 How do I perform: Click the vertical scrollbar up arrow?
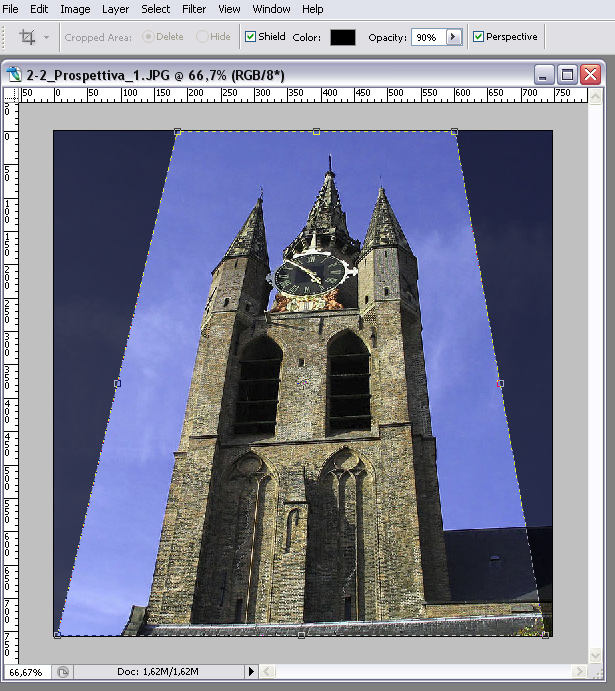[595, 96]
